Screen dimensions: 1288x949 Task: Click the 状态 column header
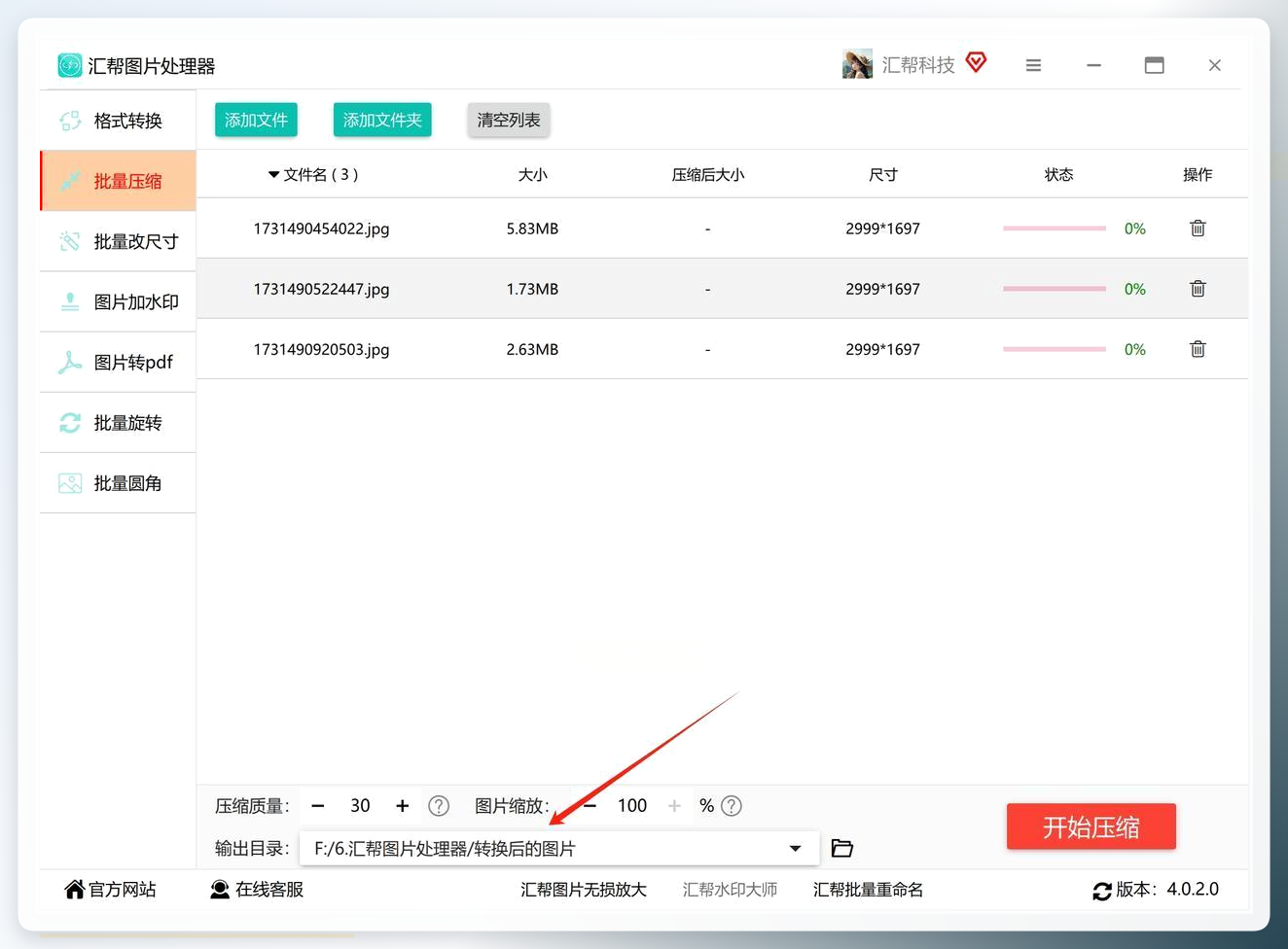click(x=1058, y=174)
